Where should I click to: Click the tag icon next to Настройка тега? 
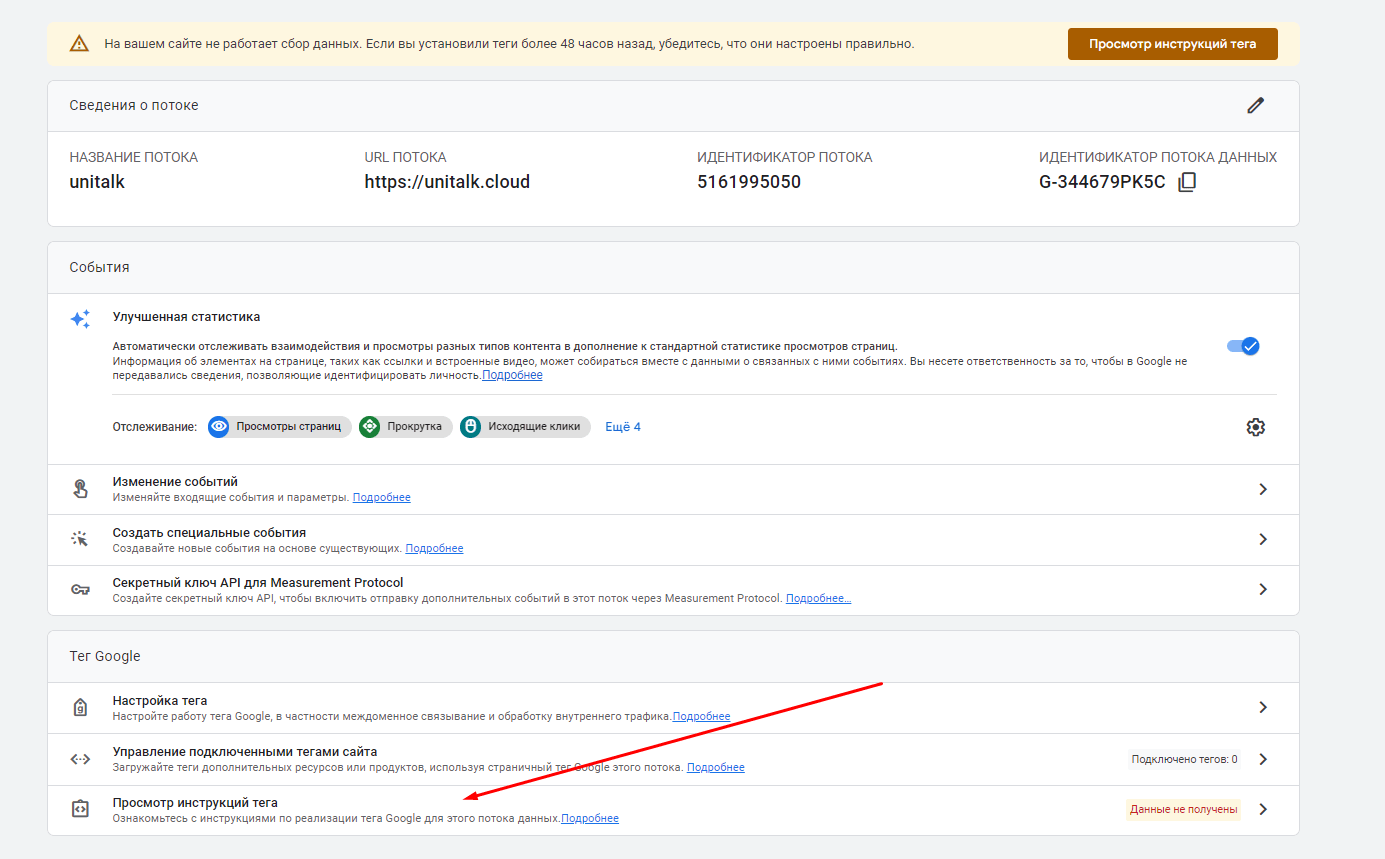point(80,708)
